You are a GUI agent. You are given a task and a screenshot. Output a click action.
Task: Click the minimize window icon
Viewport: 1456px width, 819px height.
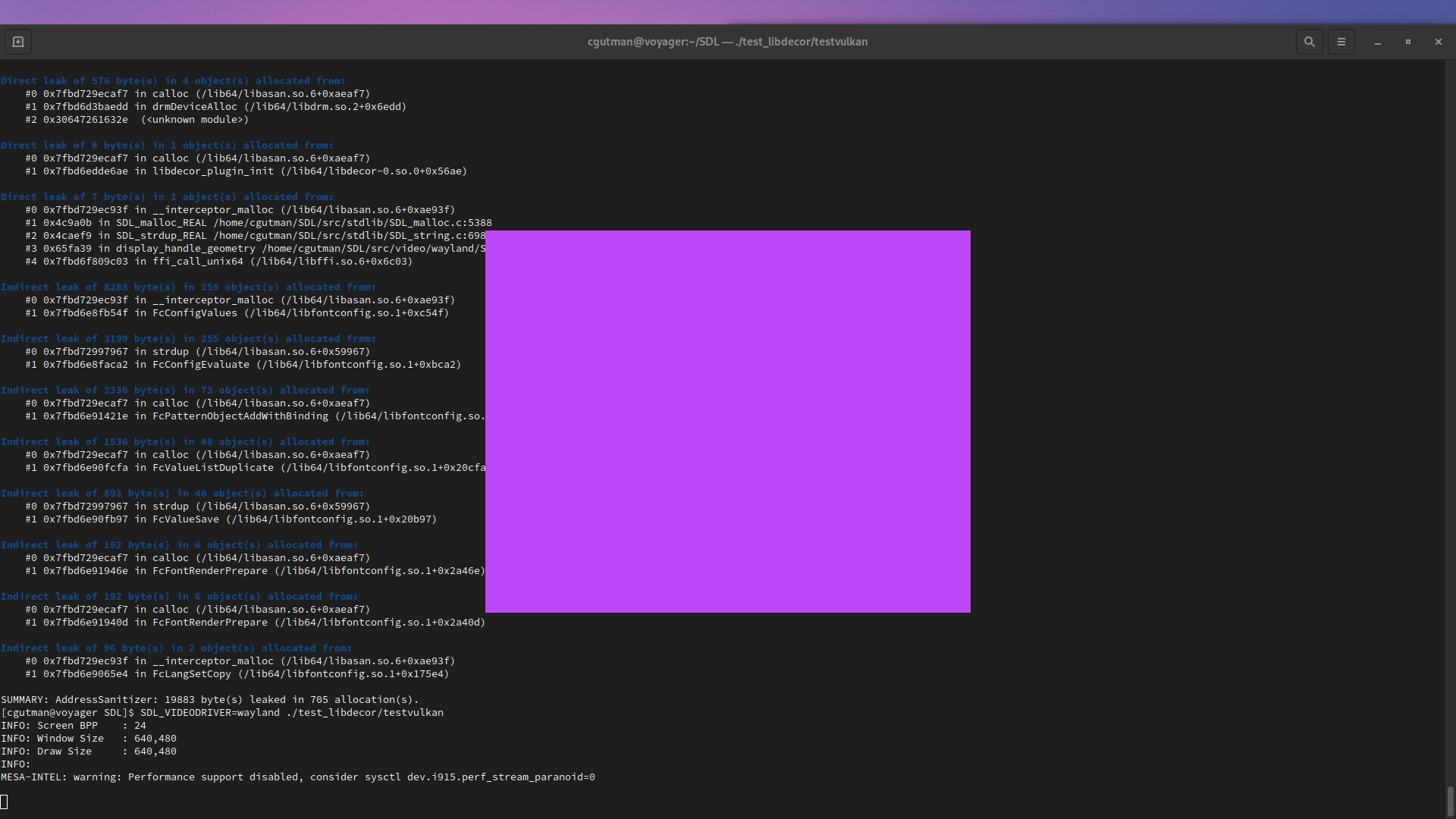[1376, 42]
